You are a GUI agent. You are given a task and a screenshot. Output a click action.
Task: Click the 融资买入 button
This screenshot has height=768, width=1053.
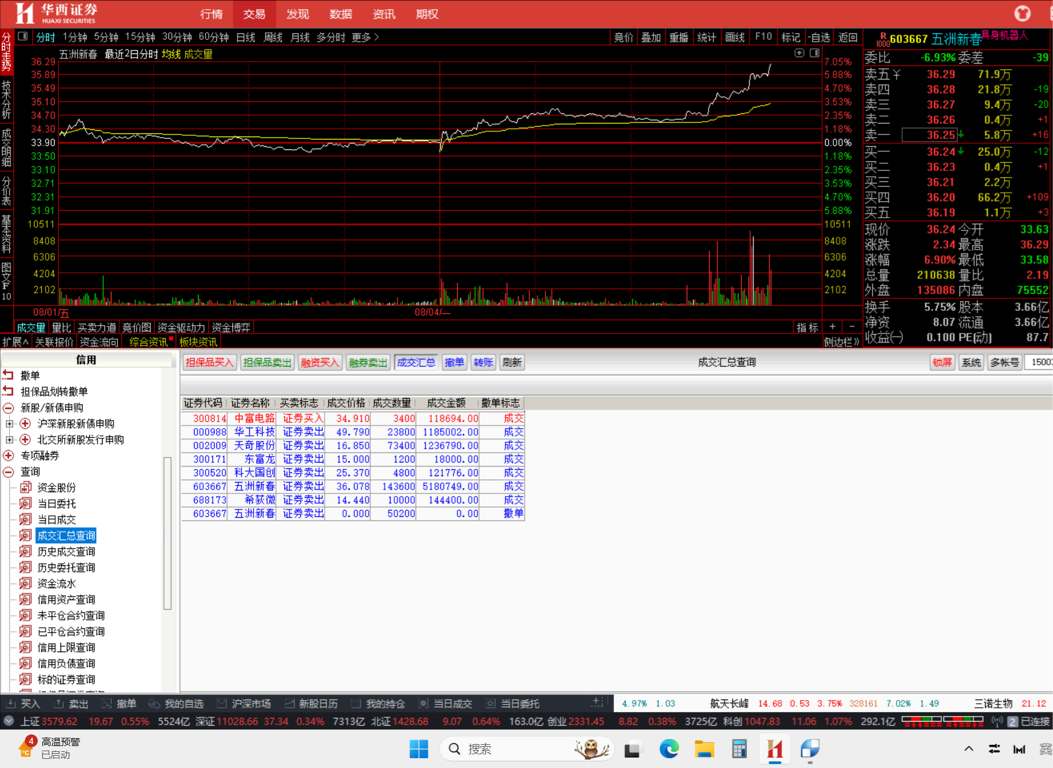click(320, 363)
